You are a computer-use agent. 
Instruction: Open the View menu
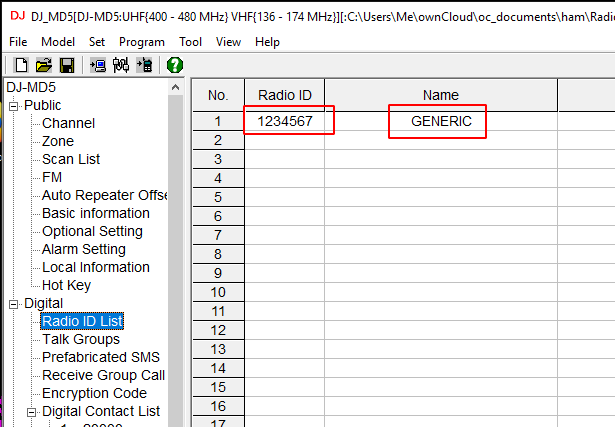[228, 42]
